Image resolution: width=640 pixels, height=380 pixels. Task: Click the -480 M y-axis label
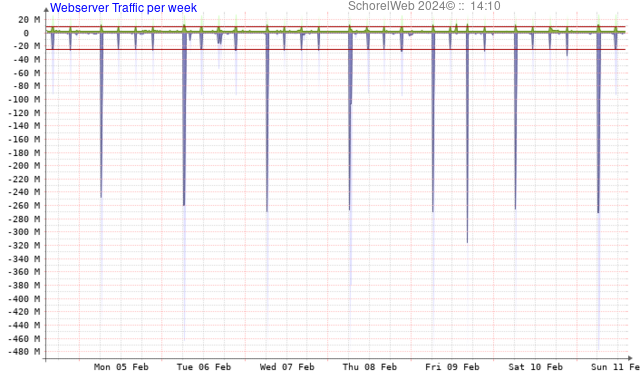[24, 351]
